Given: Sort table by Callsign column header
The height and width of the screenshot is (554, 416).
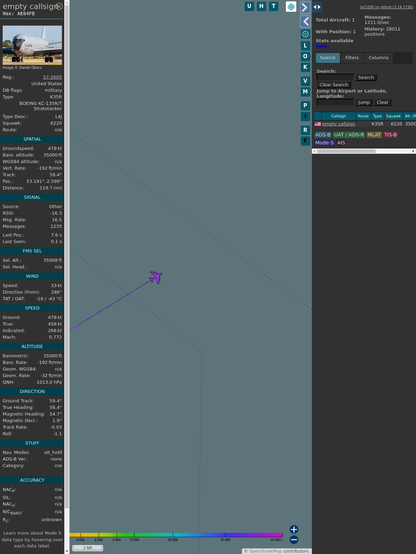Looking at the screenshot, I should point(338,116).
